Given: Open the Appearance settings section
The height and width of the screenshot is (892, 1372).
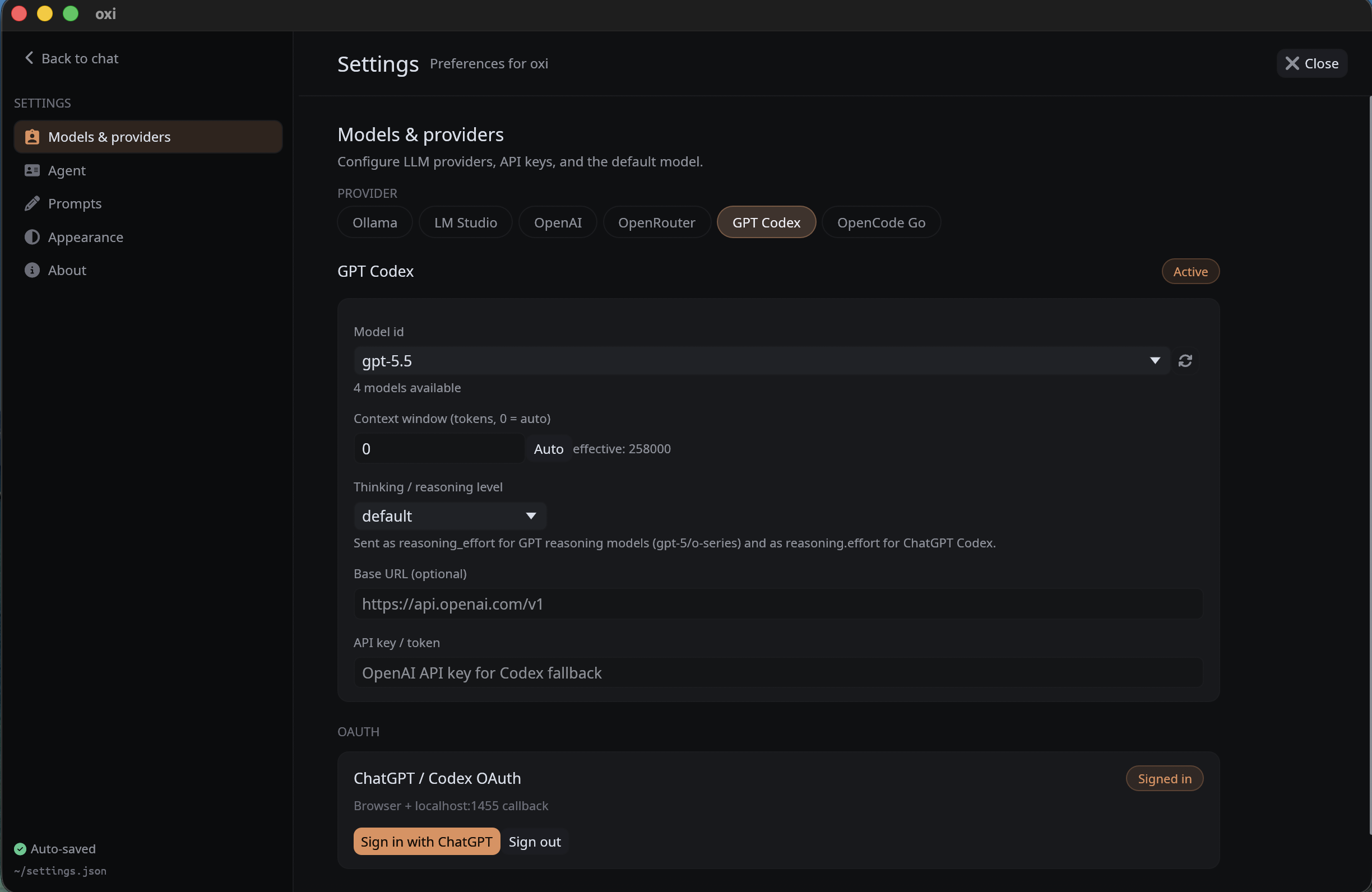Looking at the screenshot, I should coord(148,237).
